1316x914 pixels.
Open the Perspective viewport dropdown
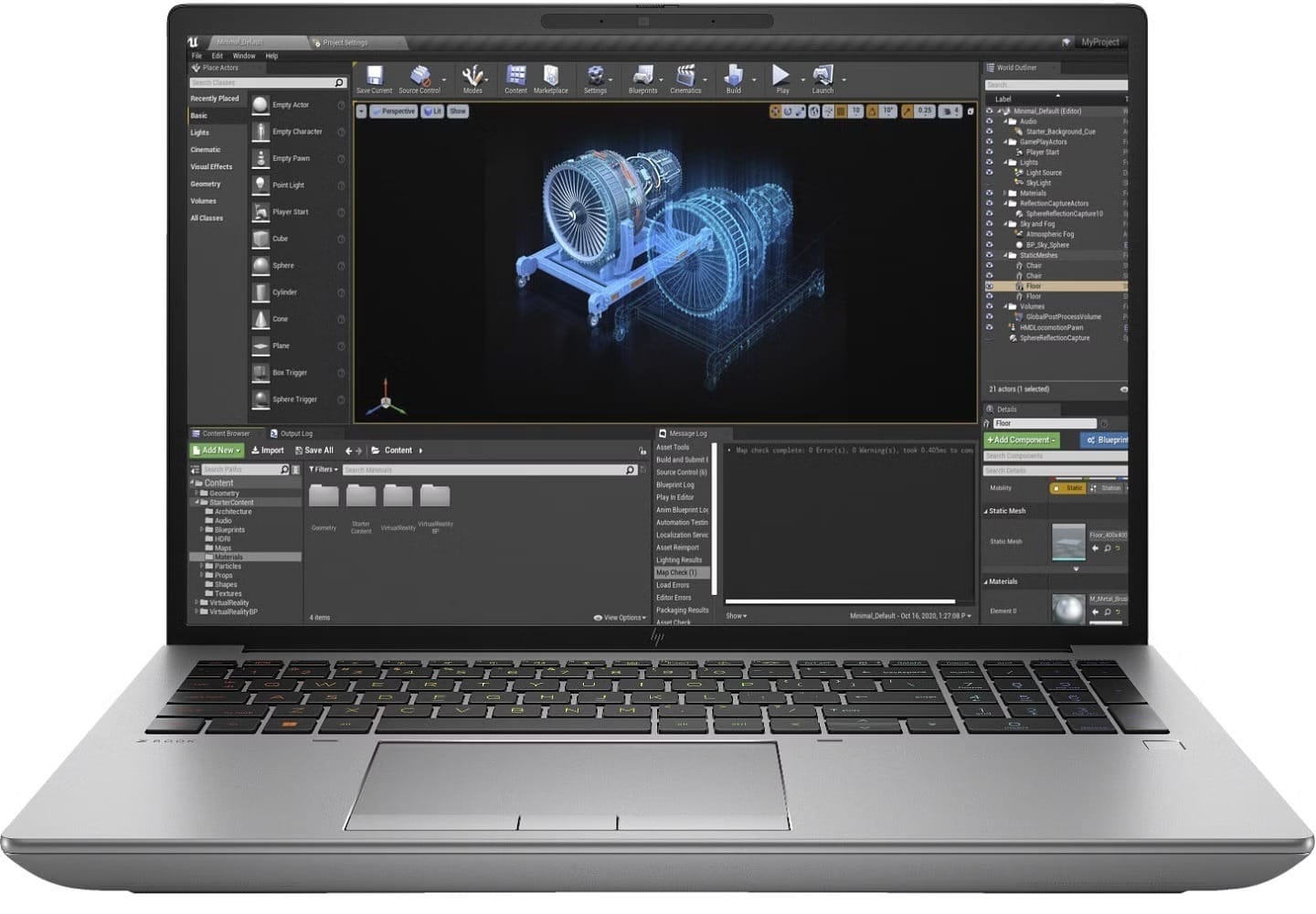394,112
